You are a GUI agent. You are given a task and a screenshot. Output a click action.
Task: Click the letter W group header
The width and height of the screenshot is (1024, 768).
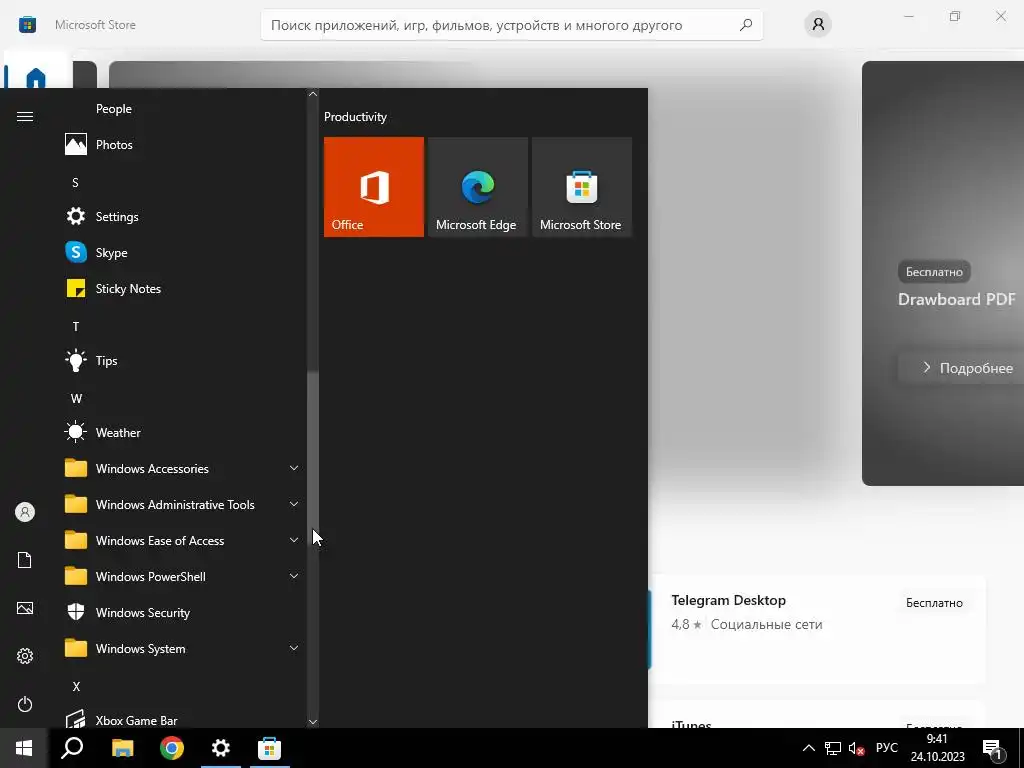[x=76, y=398]
